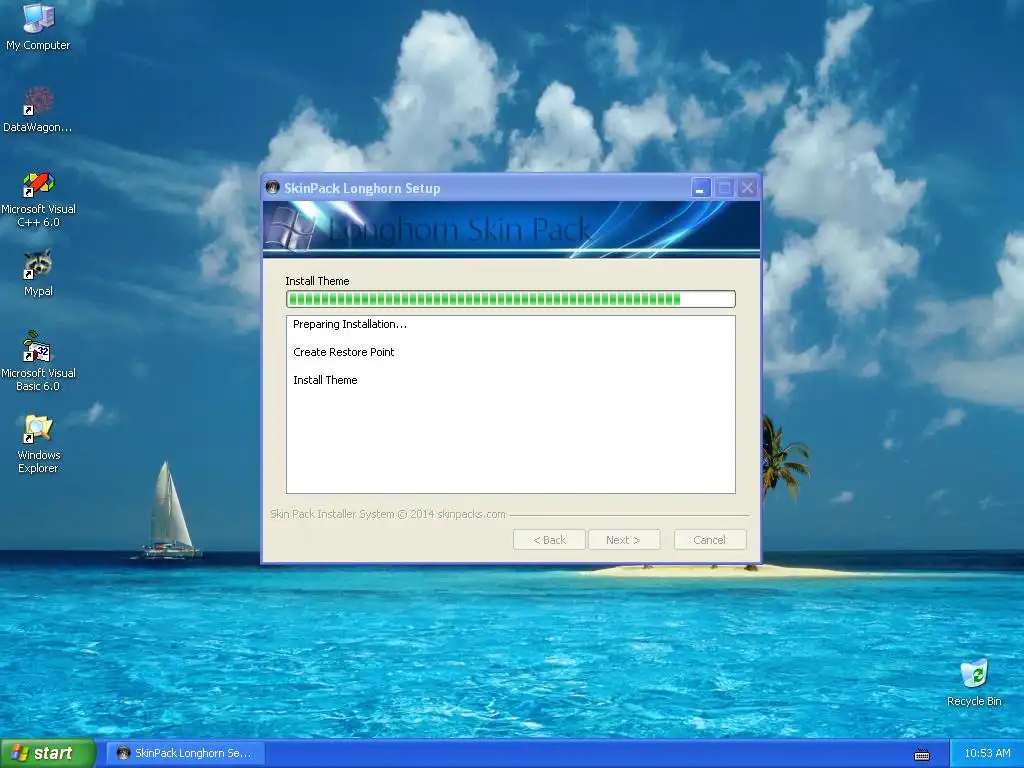Click the Install Theme progress bar
1024x768 pixels.
point(511,299)
